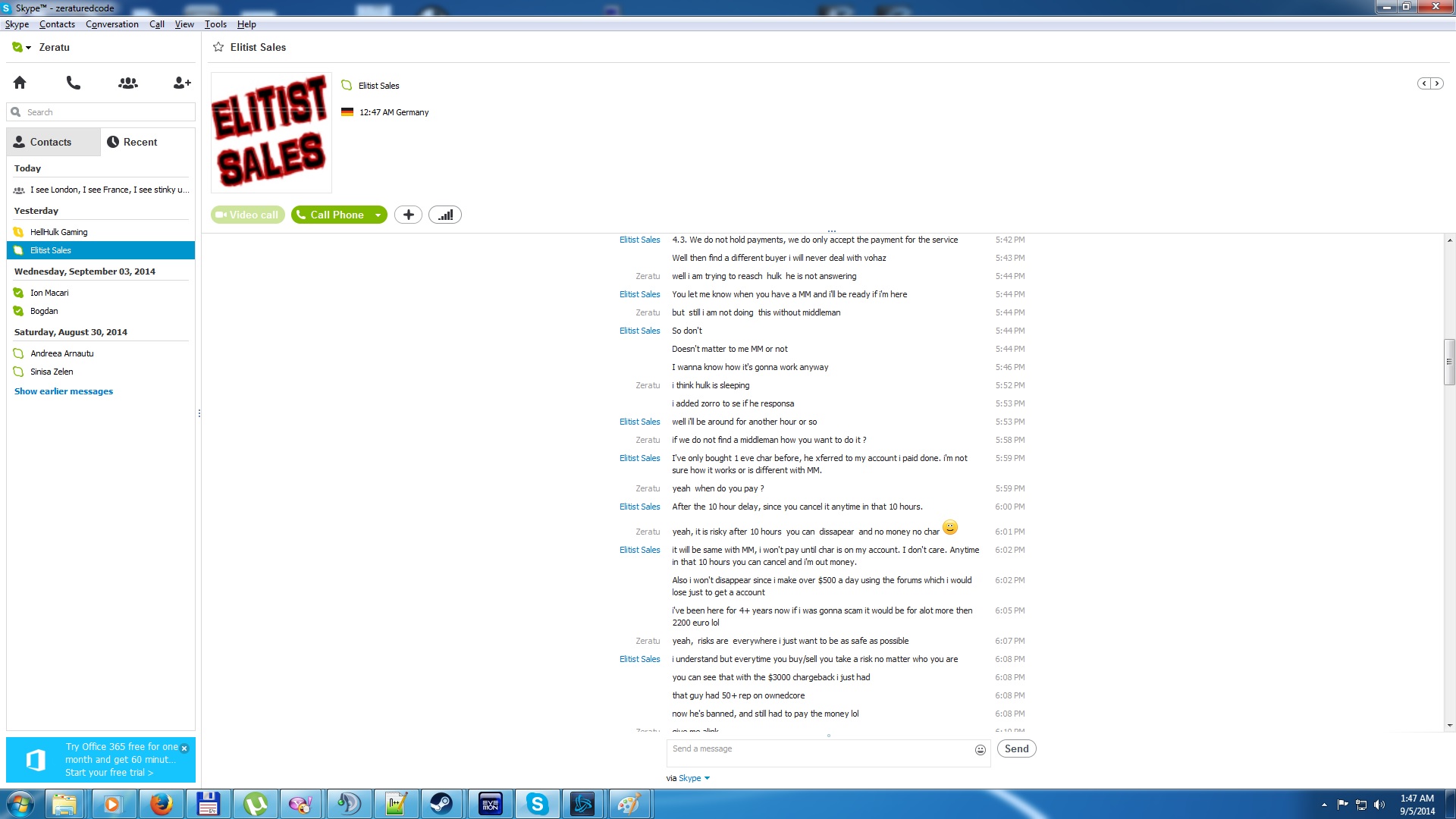Viewport: 1456px width, 819px height.
Task: Select Elitist Sales in recent list
Action: click(101, 250)
